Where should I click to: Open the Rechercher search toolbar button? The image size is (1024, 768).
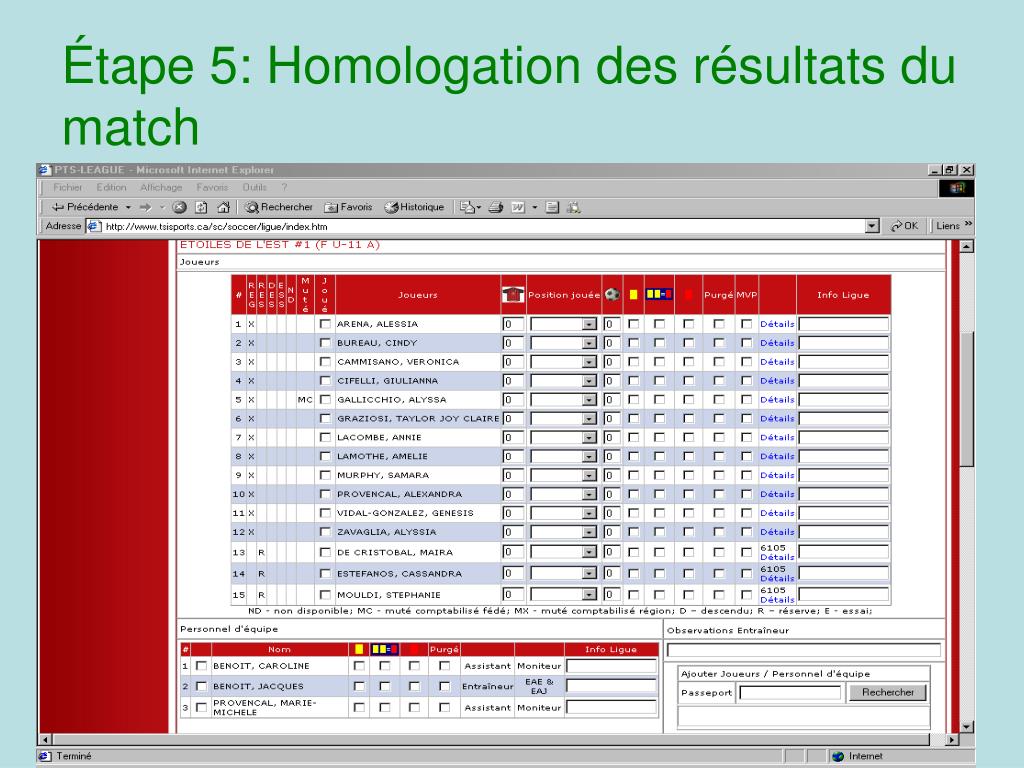[279, 207]
